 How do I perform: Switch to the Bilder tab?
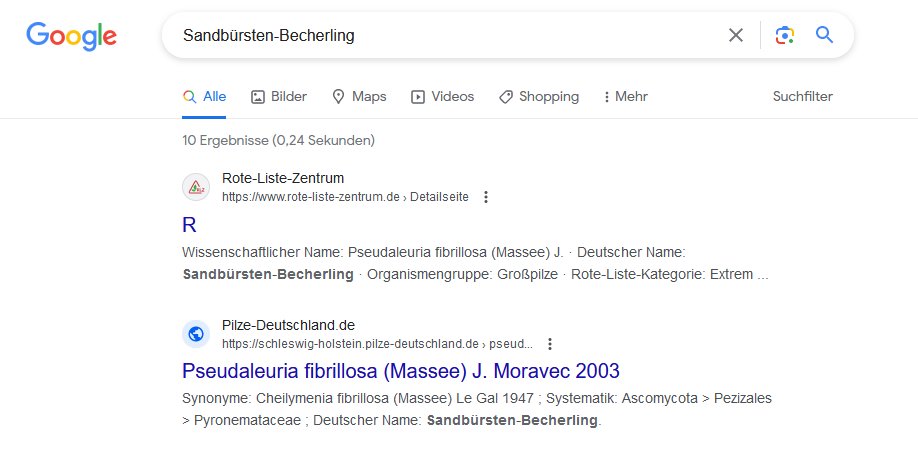278,97
